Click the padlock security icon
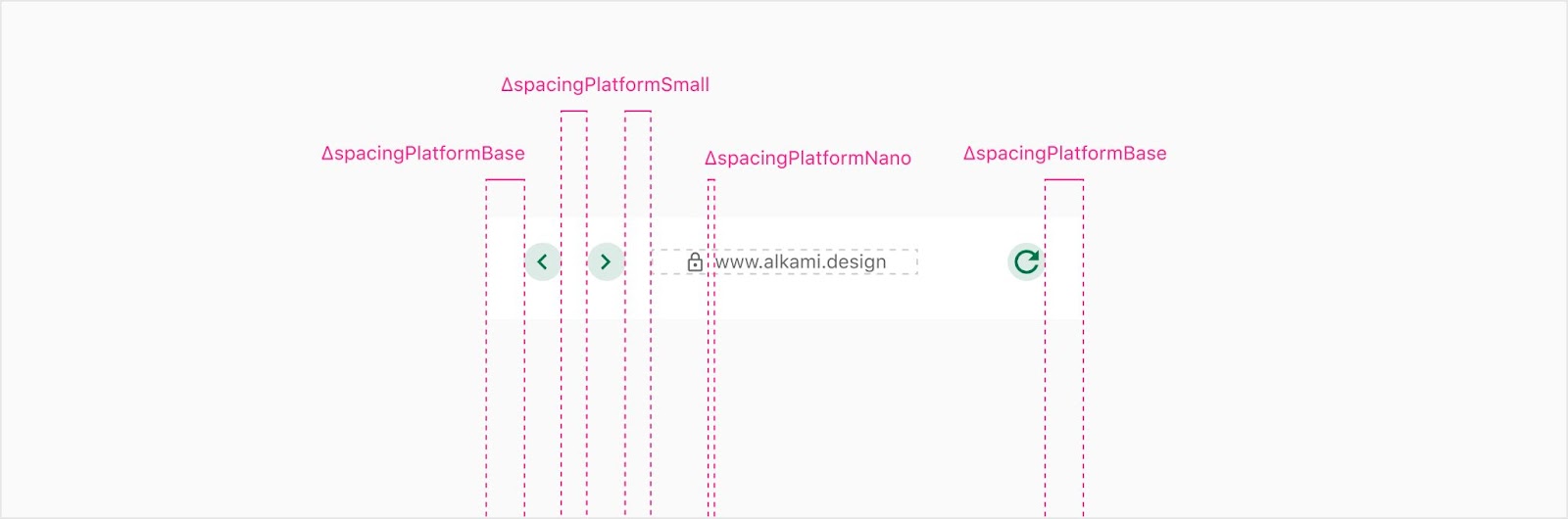Viewport: 1568px width, 519px height. pos(695,261)
